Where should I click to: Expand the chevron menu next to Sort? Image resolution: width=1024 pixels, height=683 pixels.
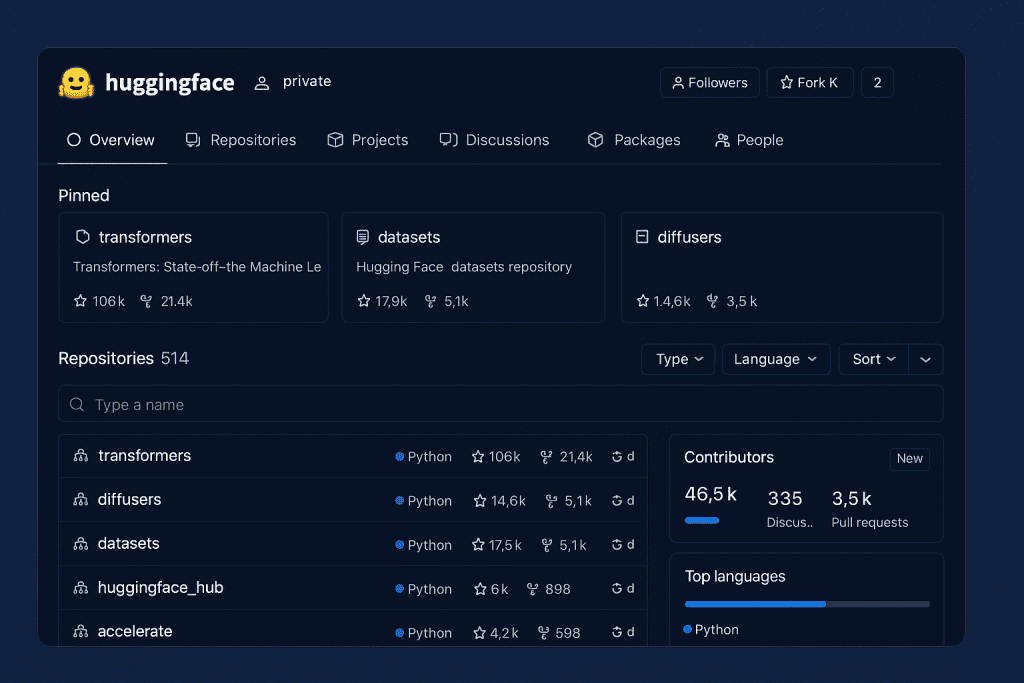click(x=925, y=359)
